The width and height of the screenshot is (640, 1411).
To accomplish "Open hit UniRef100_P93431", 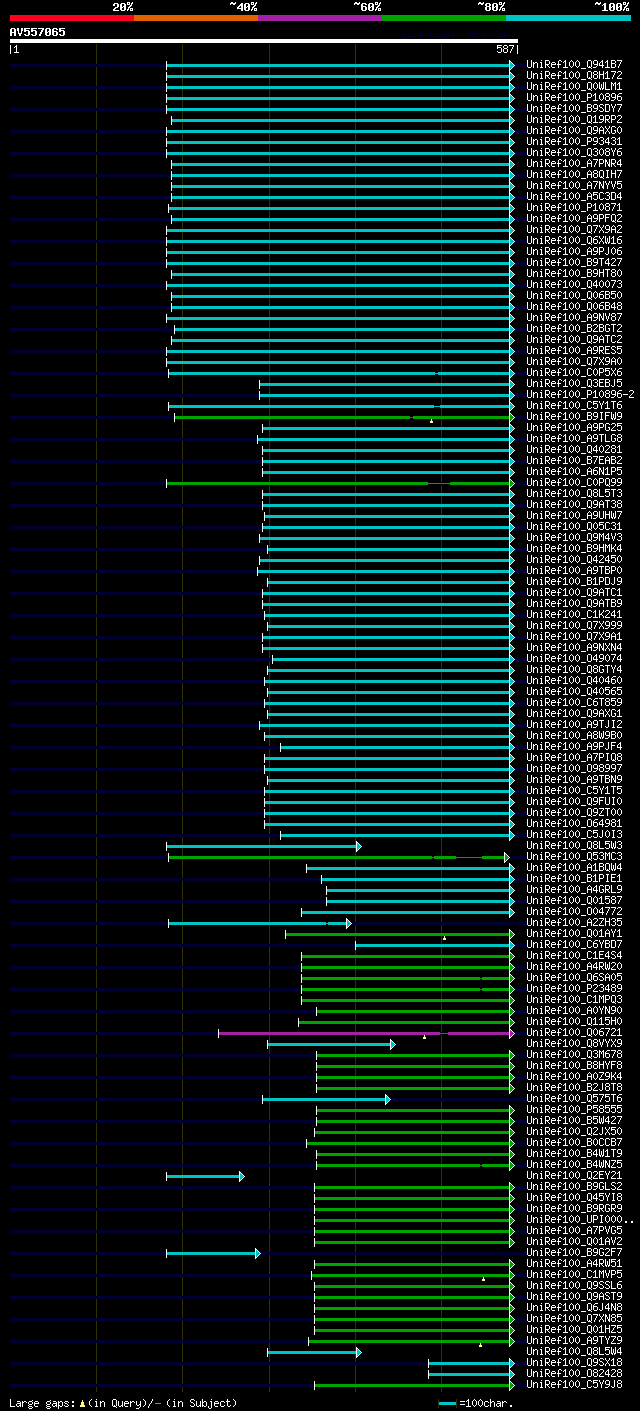I will coord(574,141).
